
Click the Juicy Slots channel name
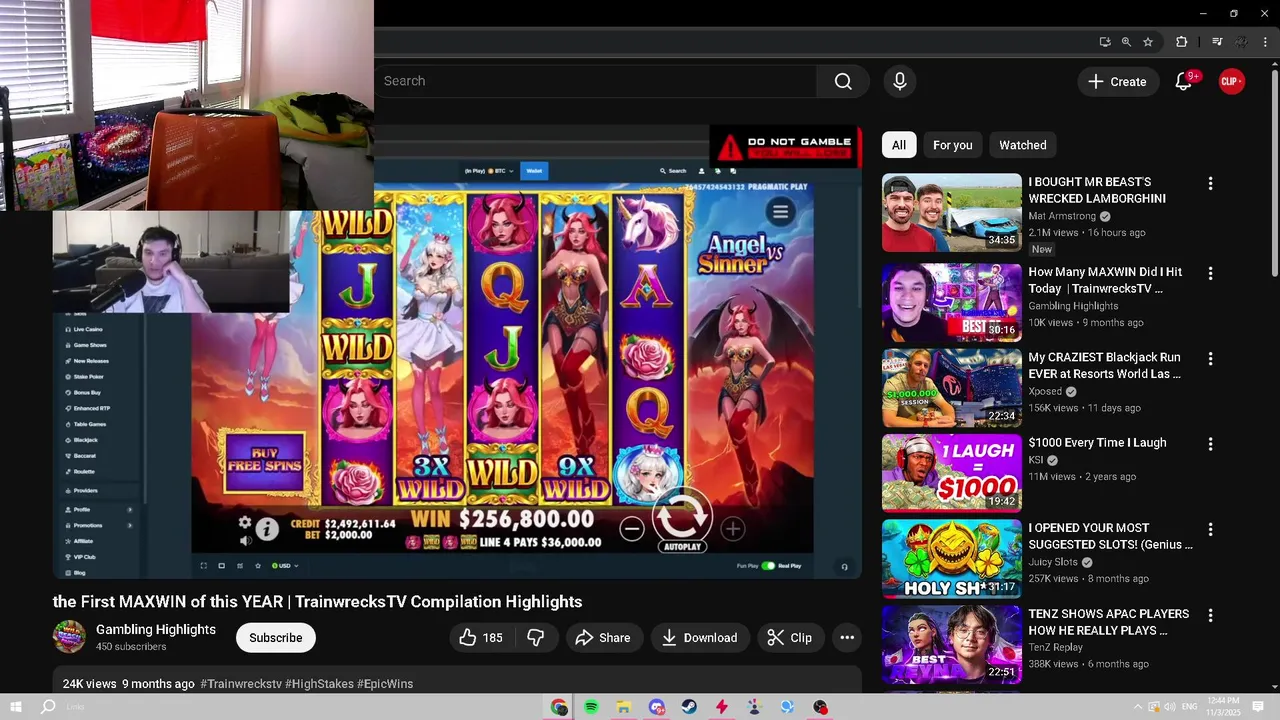click(1053, 562)
